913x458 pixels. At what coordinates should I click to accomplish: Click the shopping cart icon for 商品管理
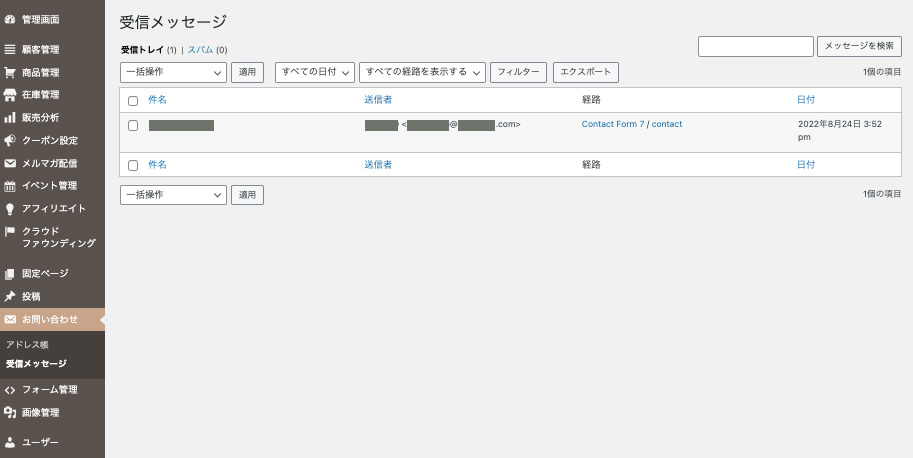click(10, 72)
